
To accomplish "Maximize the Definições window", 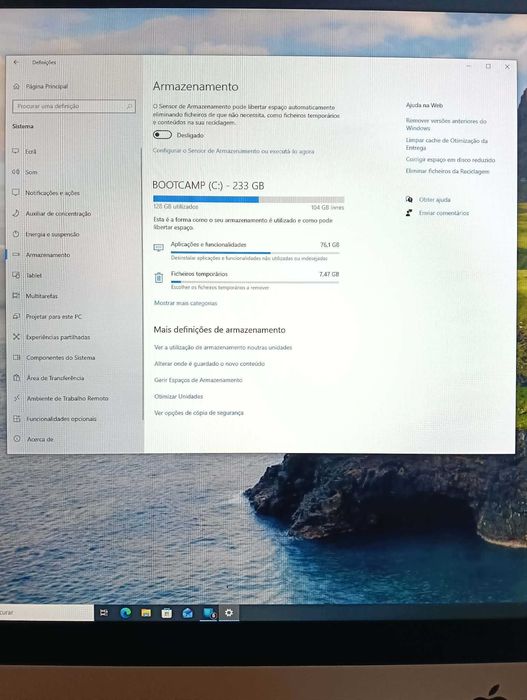I will (488, 66).
